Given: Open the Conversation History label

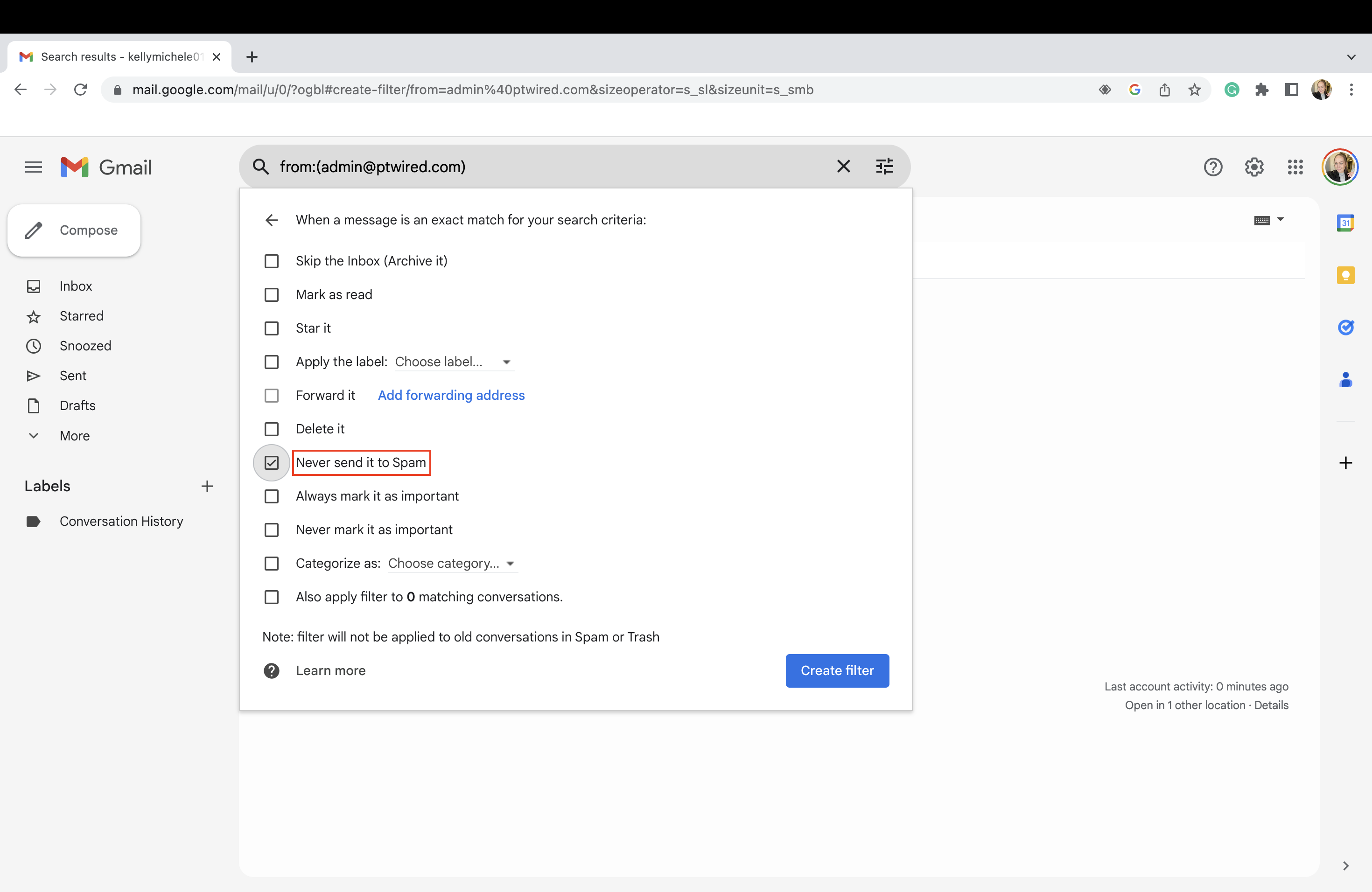Looking at the screenshot, I should [x=121, y=521].
